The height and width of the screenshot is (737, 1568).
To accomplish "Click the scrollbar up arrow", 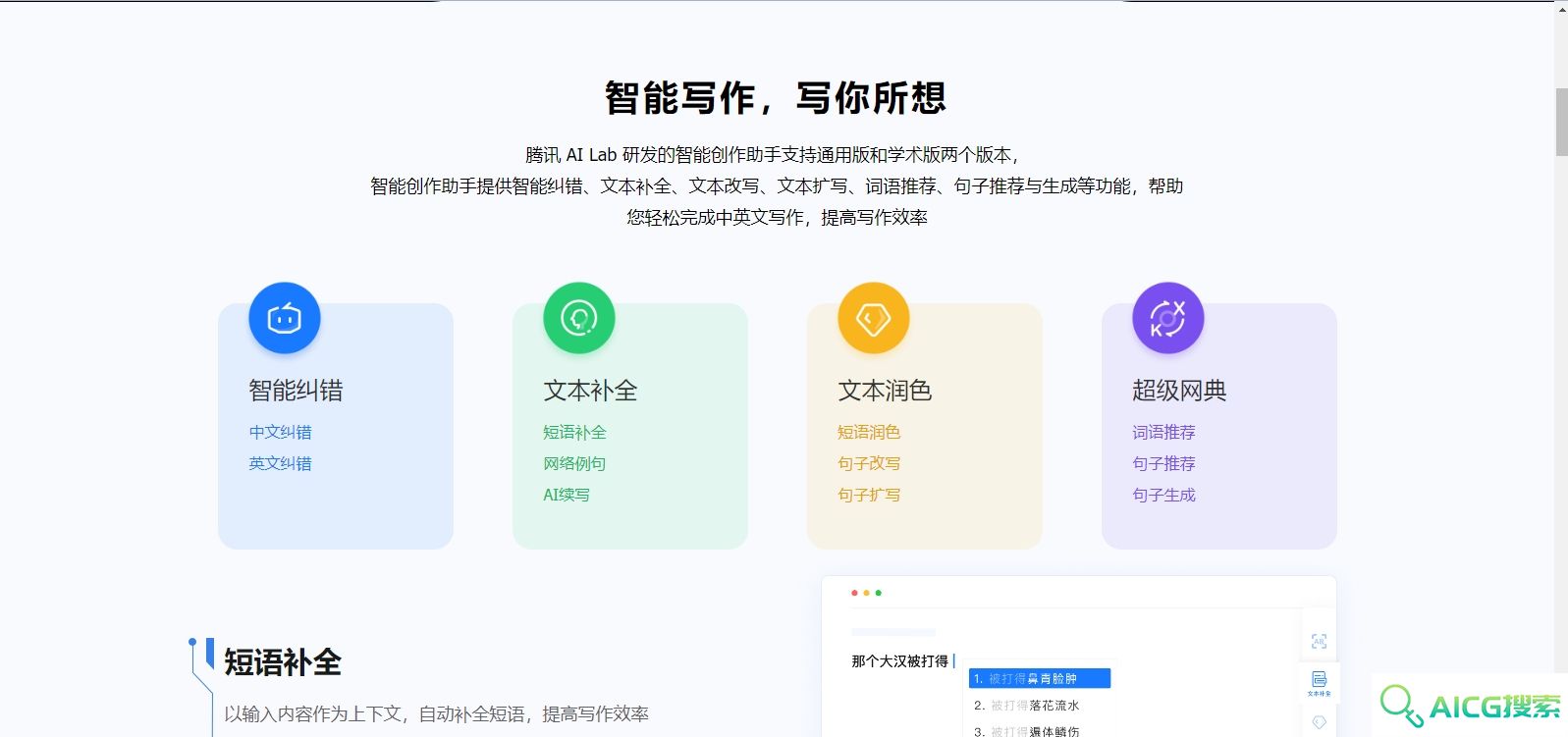I will pyautogui.click(x=1561, y=8).
